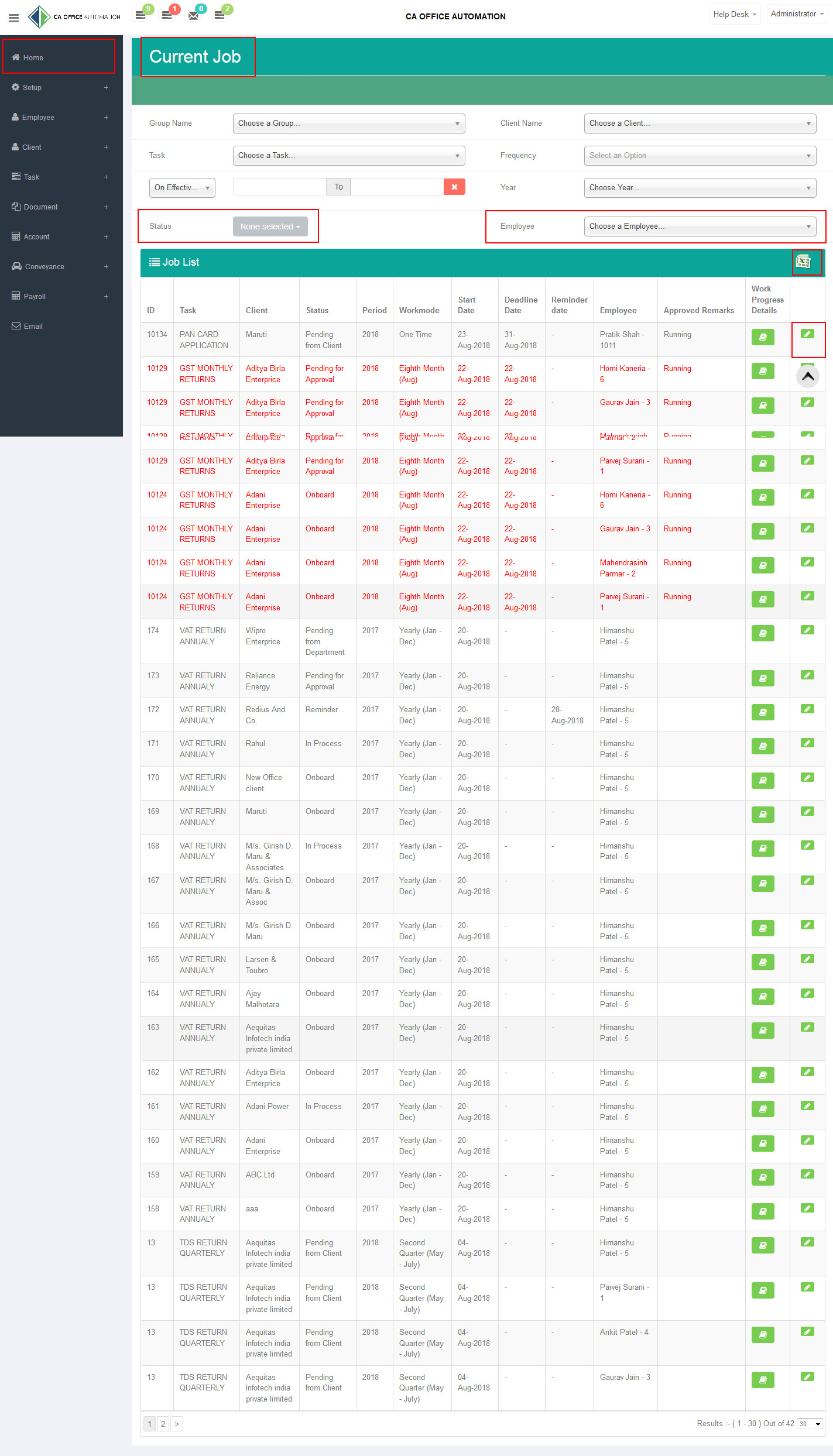
Task: Open the Choose Year dropdown
Action: coord(700,188)
